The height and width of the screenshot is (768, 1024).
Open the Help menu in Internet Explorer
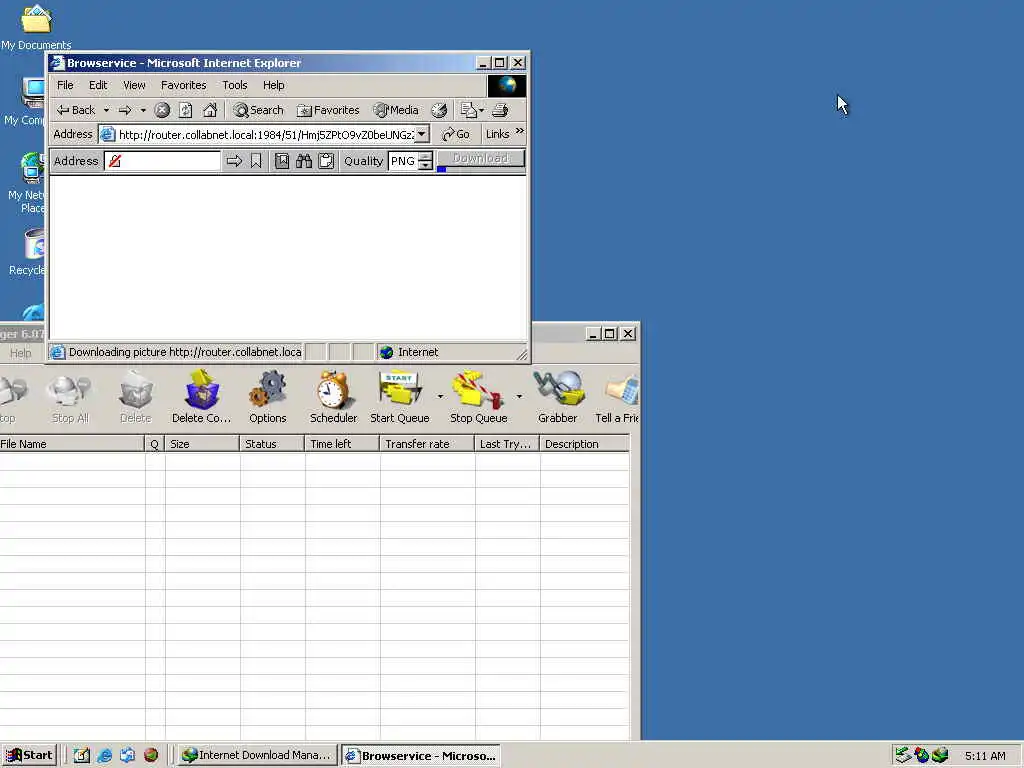274,85
